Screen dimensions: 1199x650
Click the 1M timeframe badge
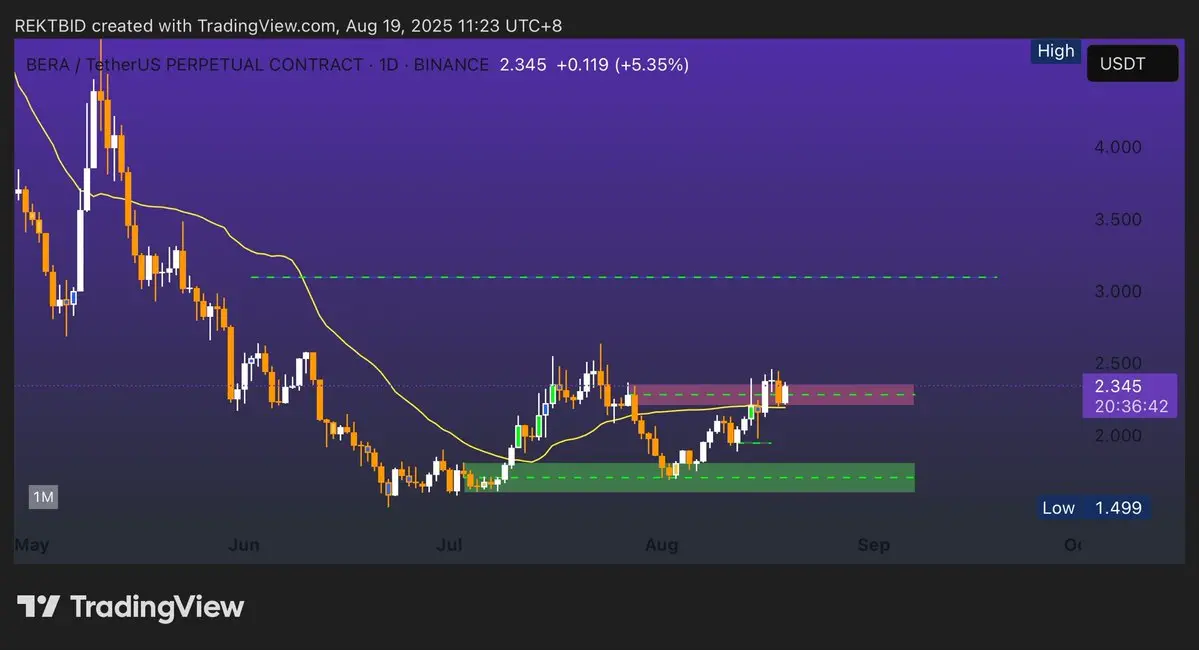[x=44, y=497]
